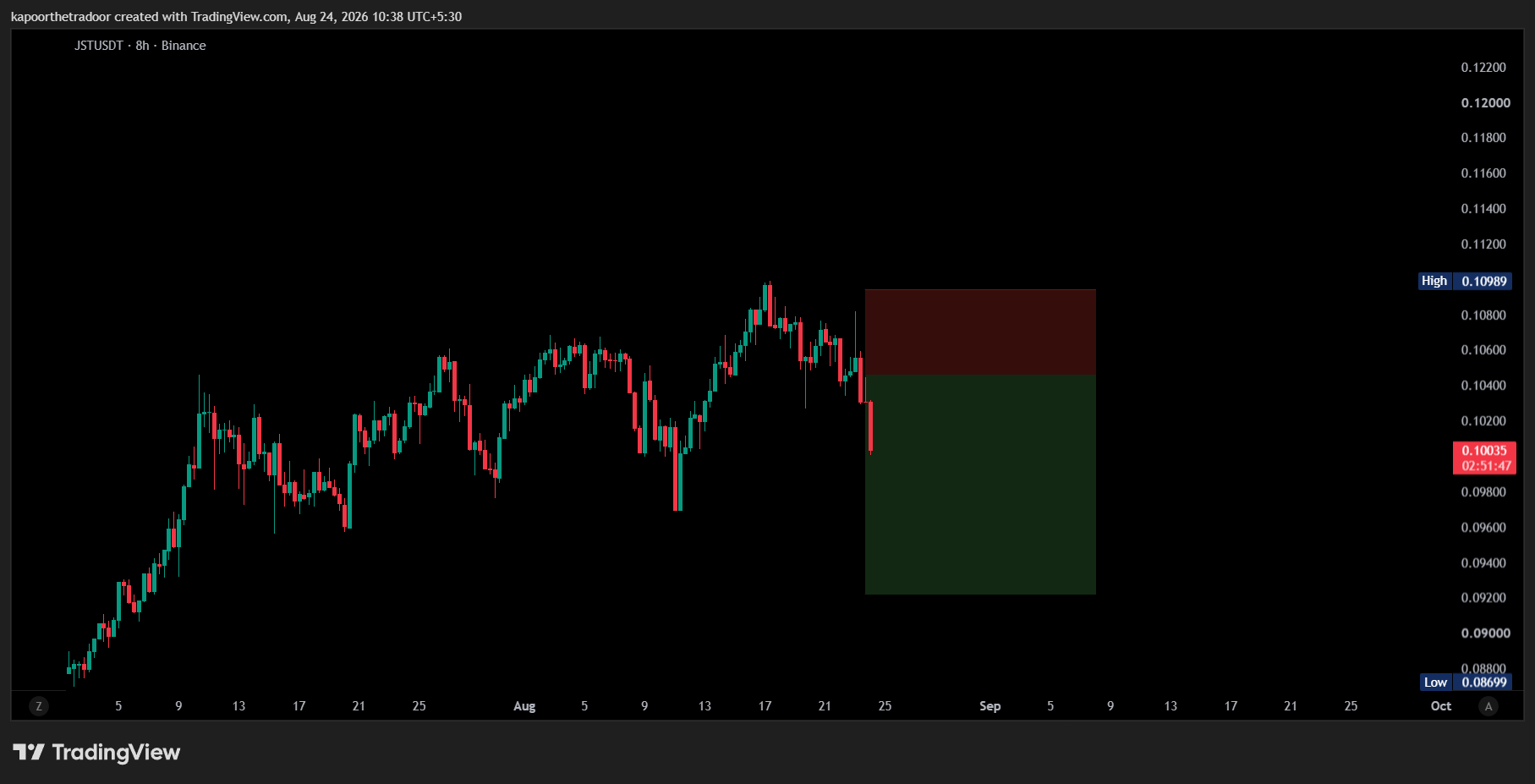Click the 0.12000 price axis label
This screenshot has height=784, width=1535.
click(x=1485, y=103)
